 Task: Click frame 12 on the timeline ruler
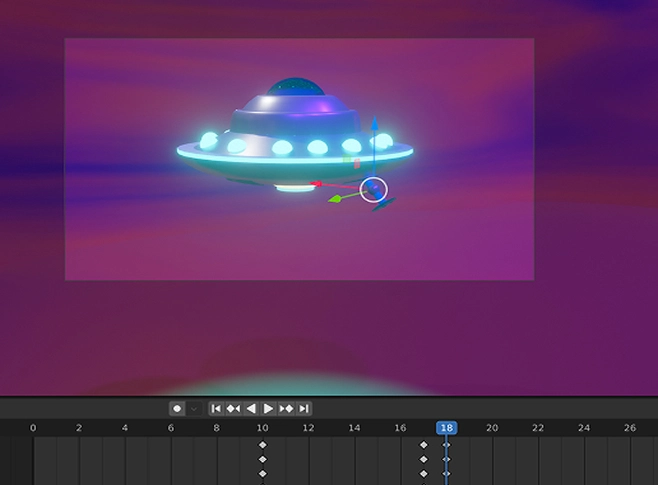tap(308, 428)
